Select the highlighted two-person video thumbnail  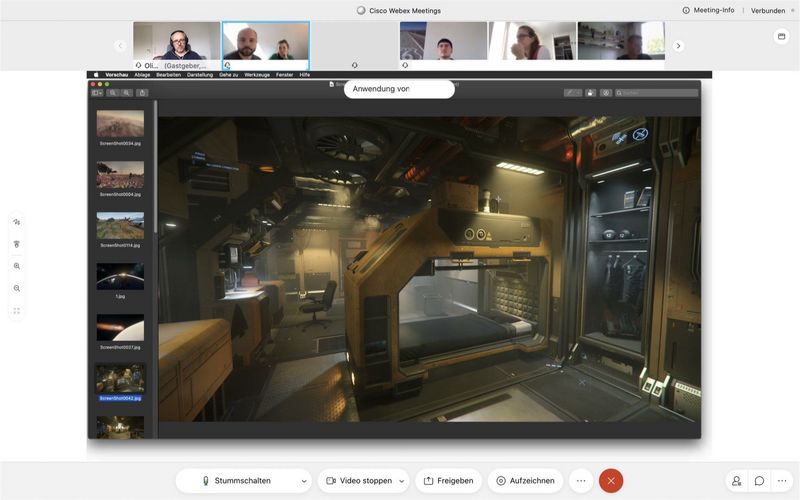click(x=266, y=45)
